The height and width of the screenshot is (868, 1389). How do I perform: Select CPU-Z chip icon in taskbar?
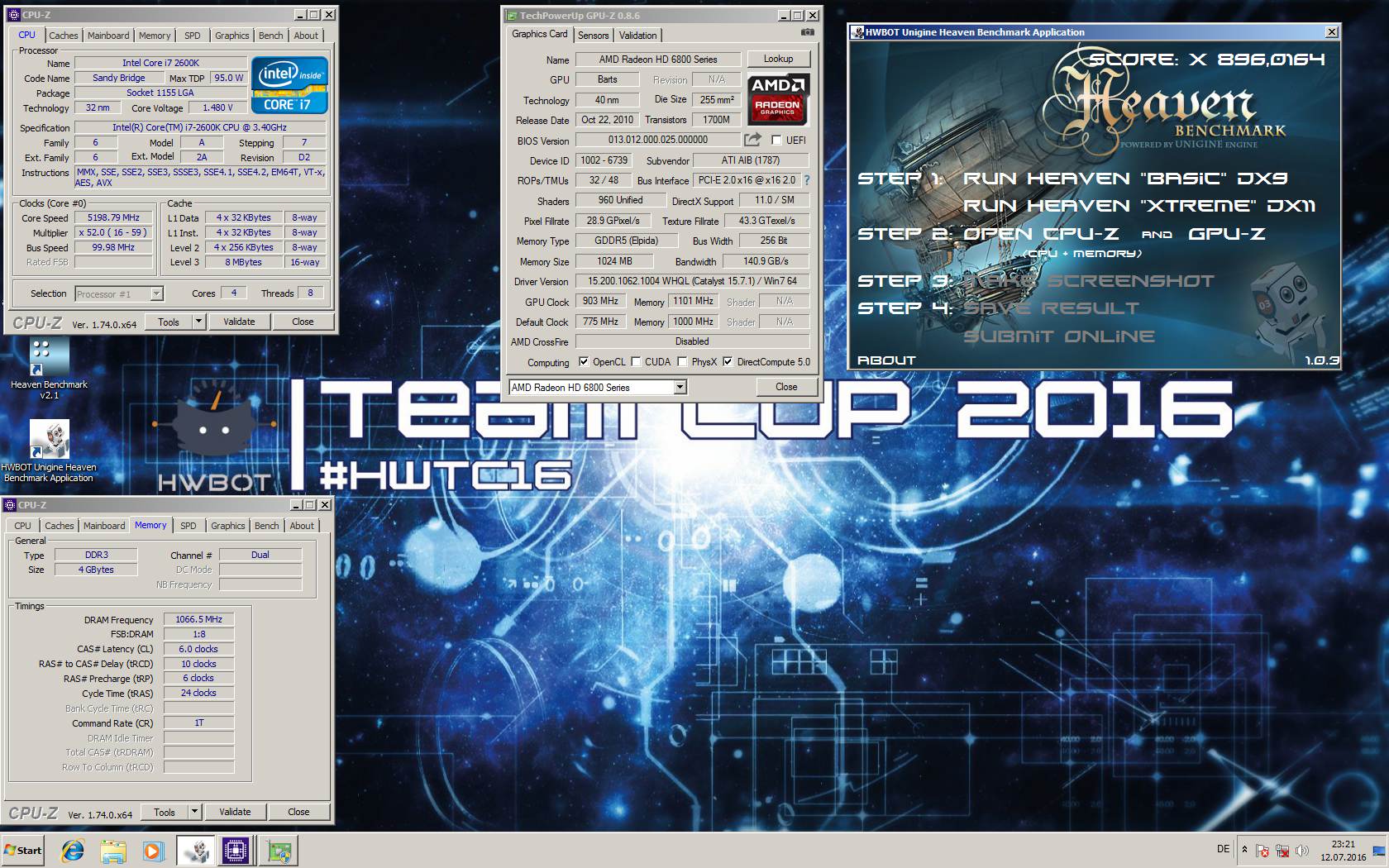[236, 851]
